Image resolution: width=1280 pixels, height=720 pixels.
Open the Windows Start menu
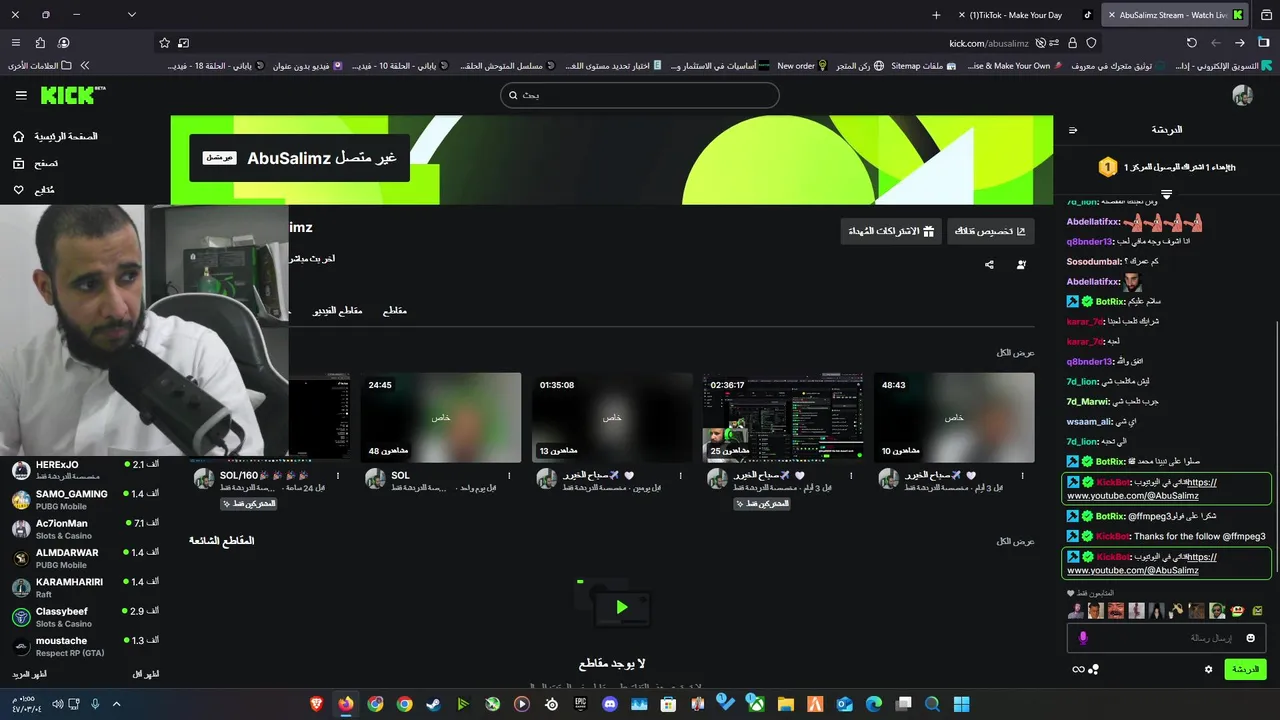coord(961,704)
